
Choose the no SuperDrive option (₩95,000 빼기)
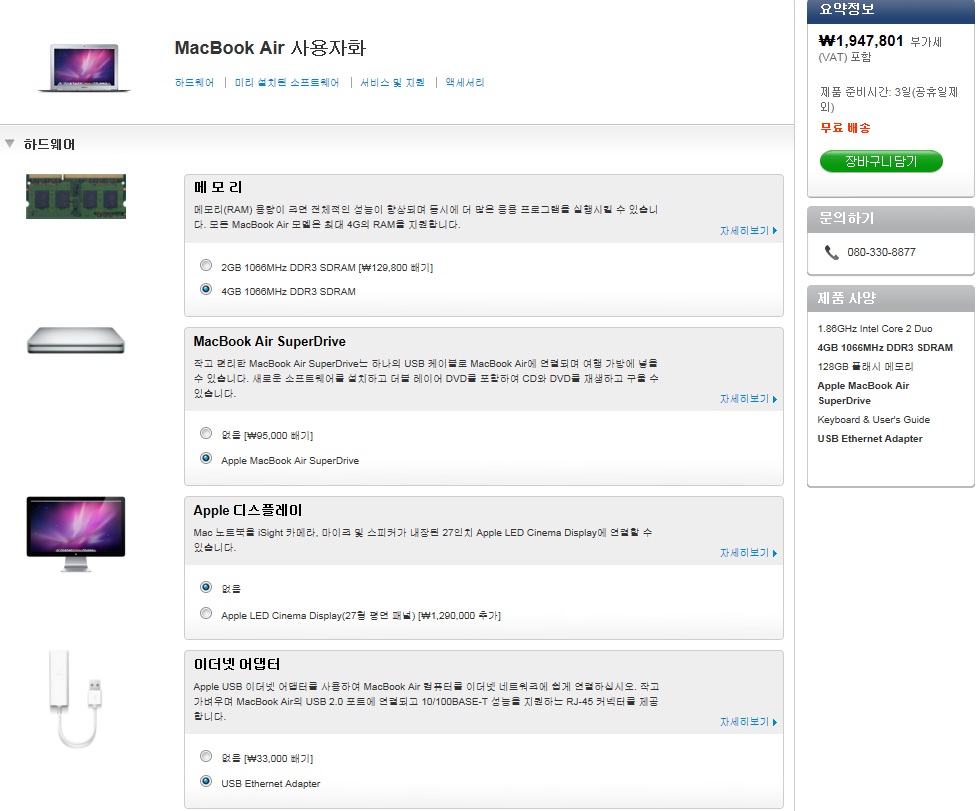point(206,434)
